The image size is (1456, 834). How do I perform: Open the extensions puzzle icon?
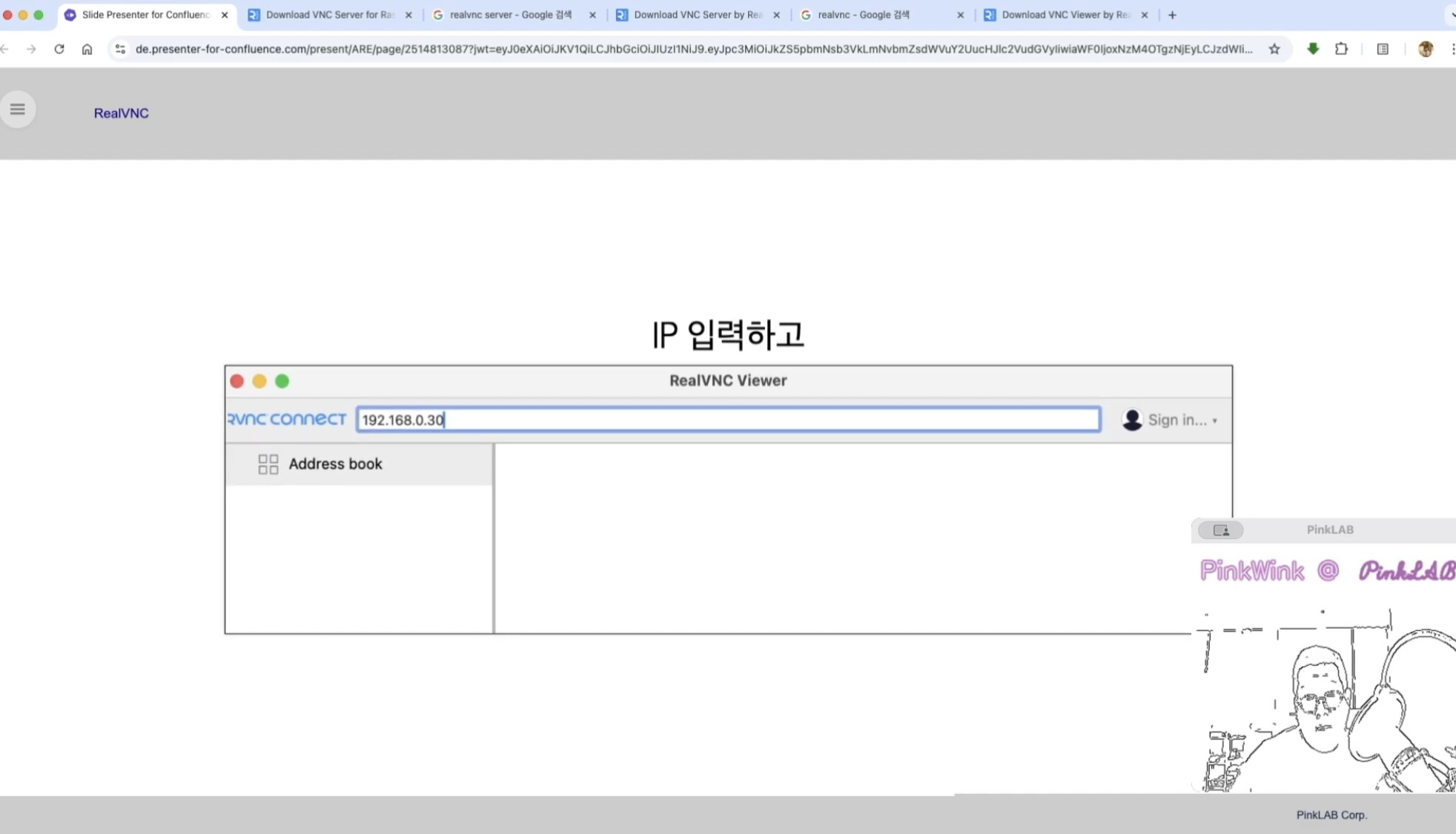pyautogui.click(x=1340, y=49)
